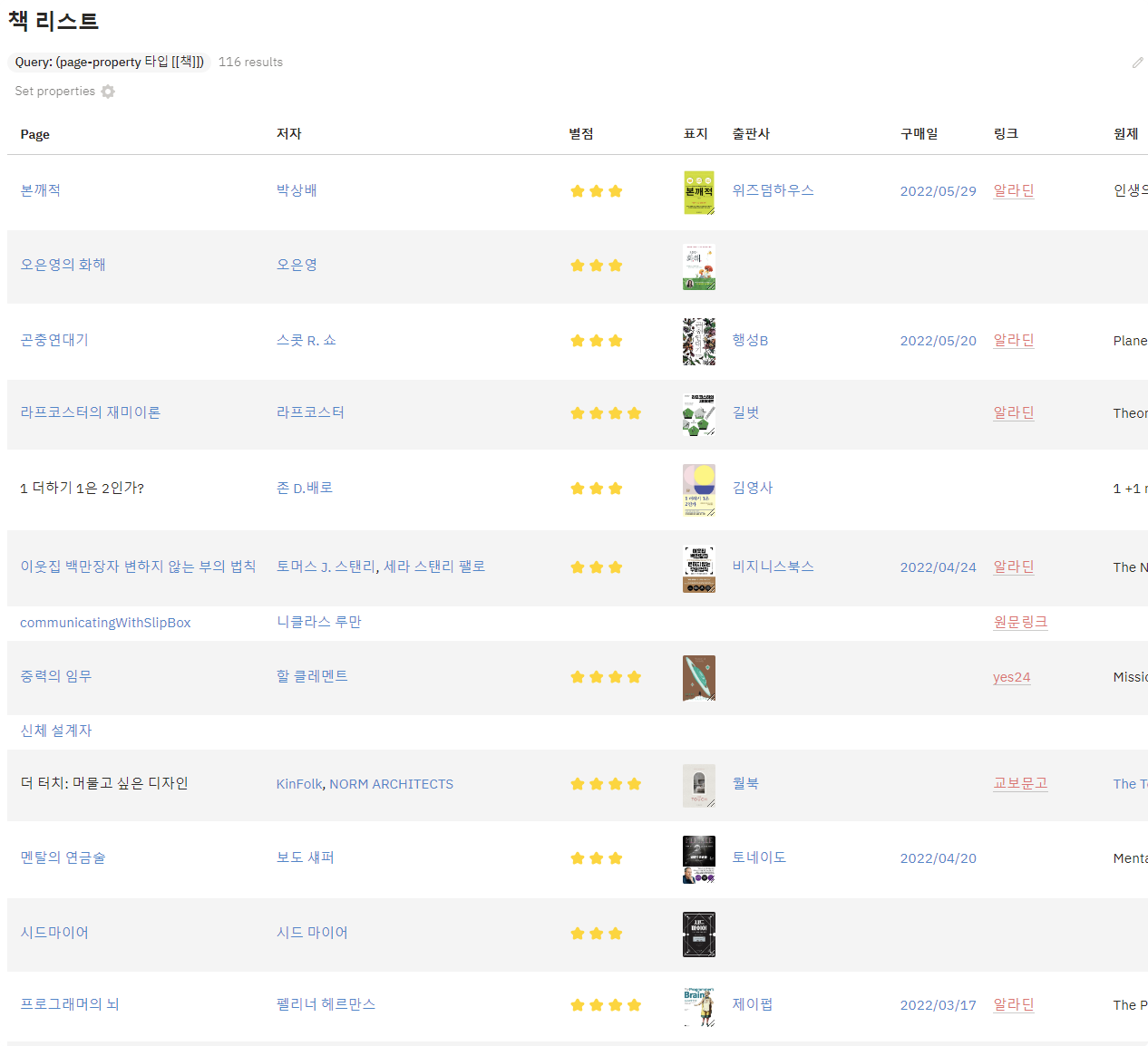Open author page 세라 스탠리 팰로
Screen dimensions: 1148x1046
tap(434, 567)
